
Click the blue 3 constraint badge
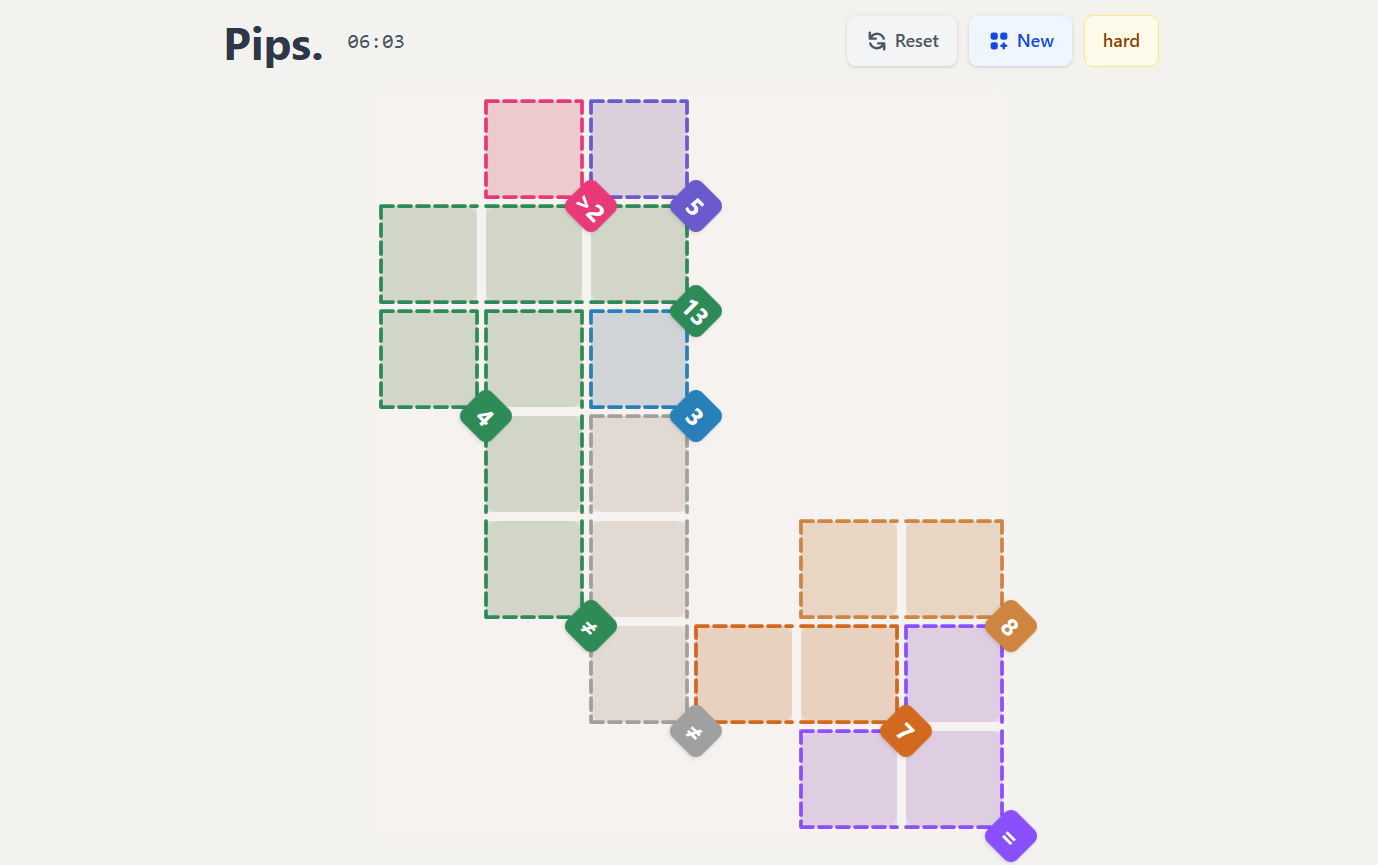(x=695, y=416)
